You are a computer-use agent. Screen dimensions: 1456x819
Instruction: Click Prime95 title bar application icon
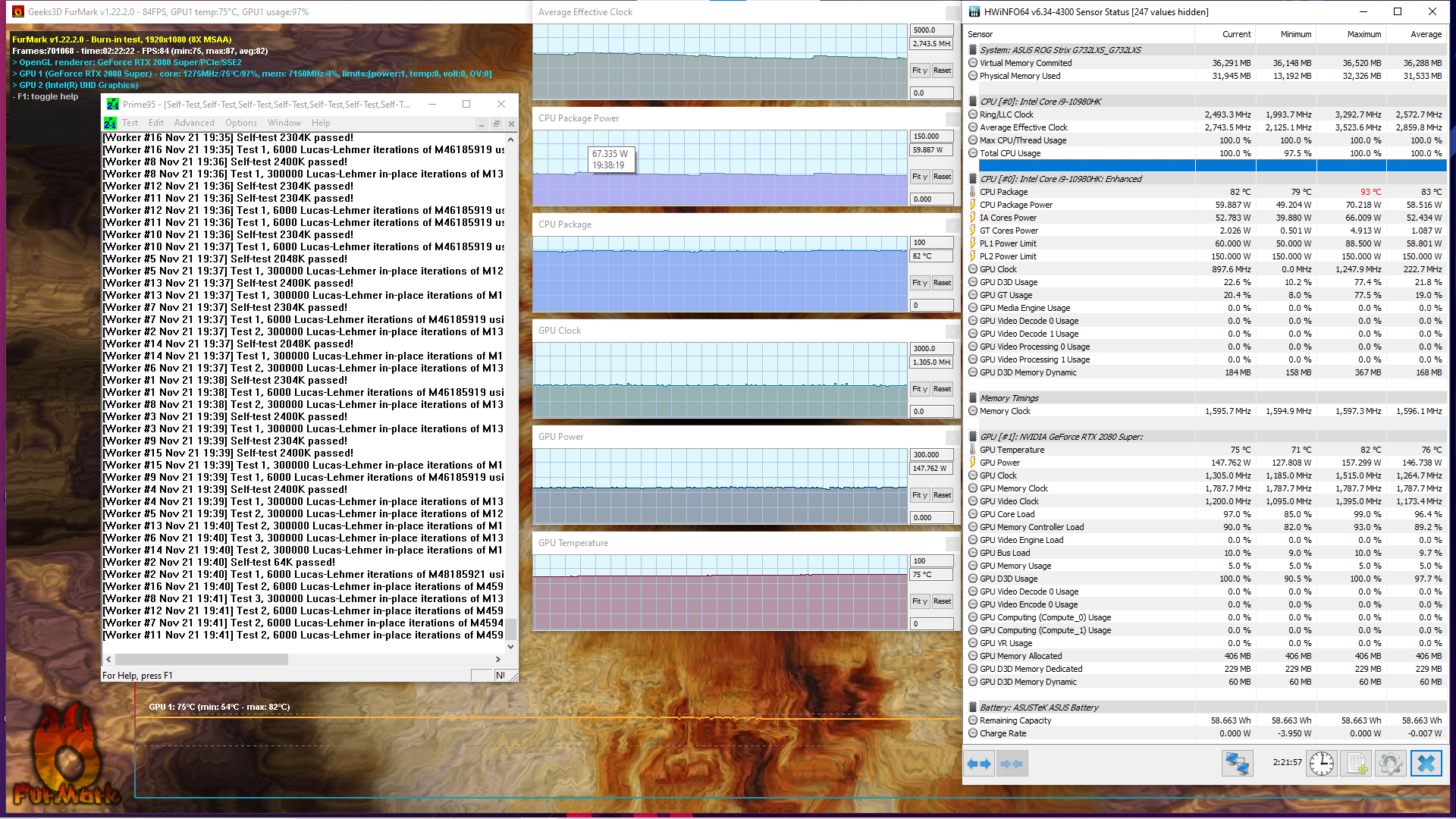[x=113, y=104]
